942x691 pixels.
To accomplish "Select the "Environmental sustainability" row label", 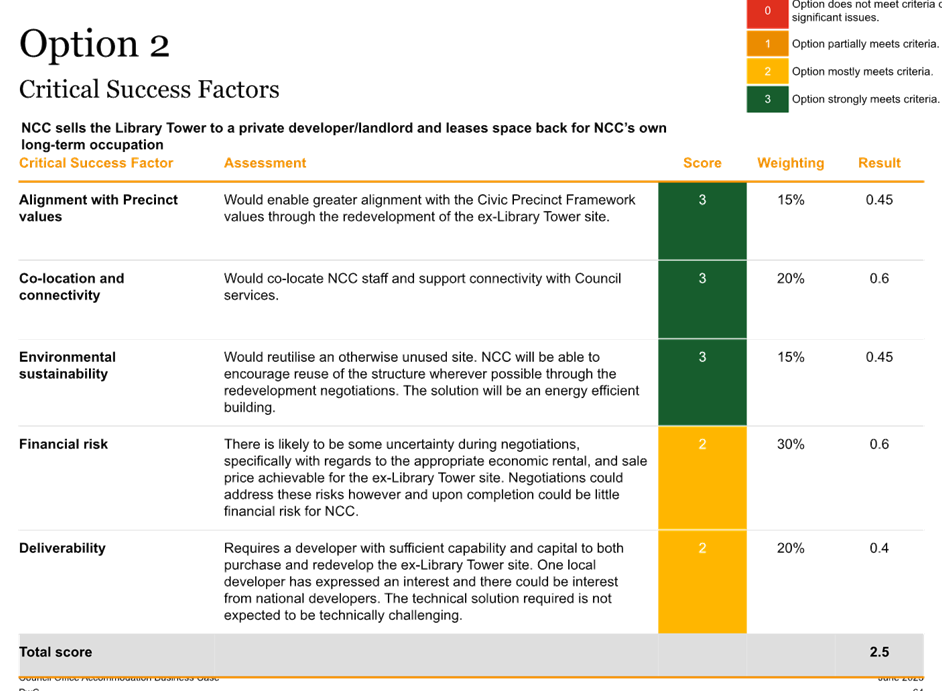I will (67, 365).
